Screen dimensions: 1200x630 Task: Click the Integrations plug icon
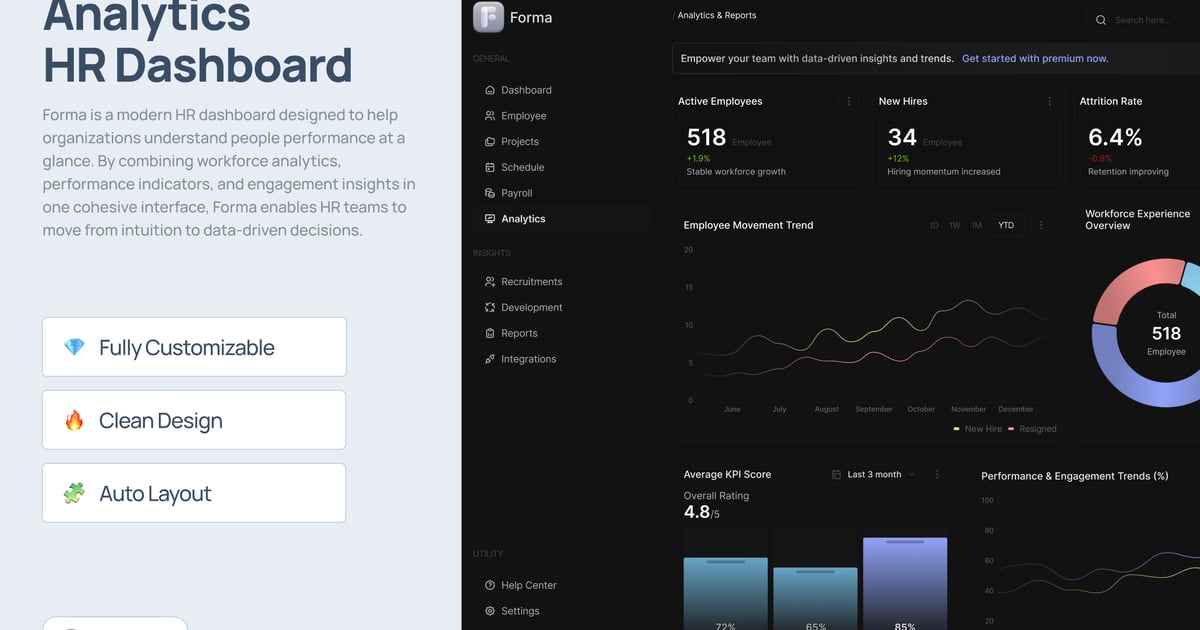490,359
